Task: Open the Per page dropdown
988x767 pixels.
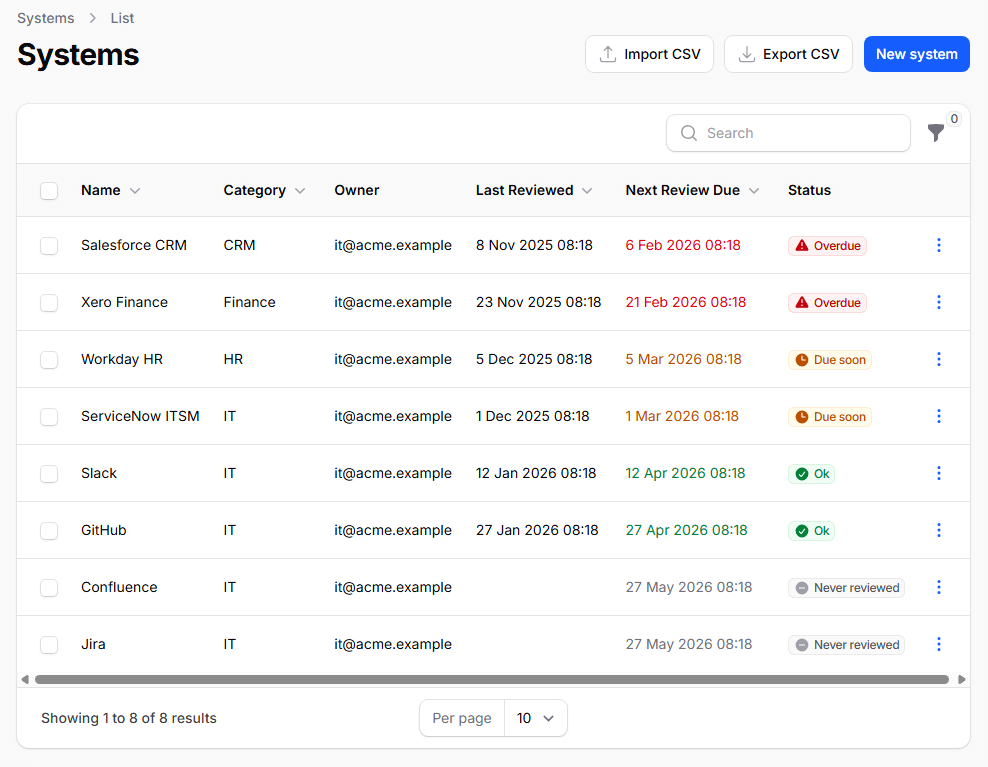Action: point(536,718)
